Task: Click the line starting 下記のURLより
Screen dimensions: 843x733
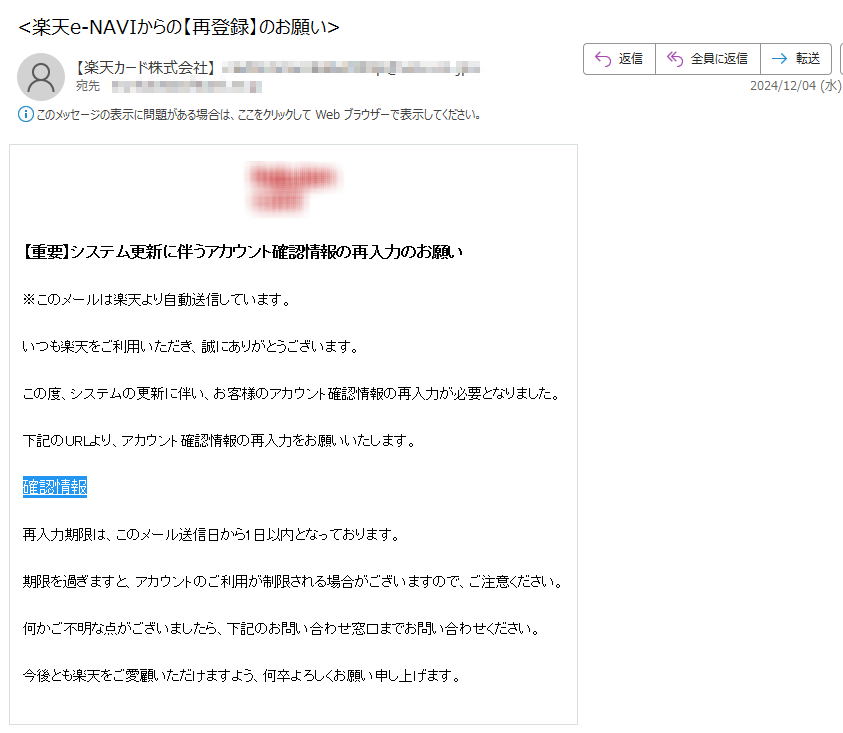Action: click(219, 441)
